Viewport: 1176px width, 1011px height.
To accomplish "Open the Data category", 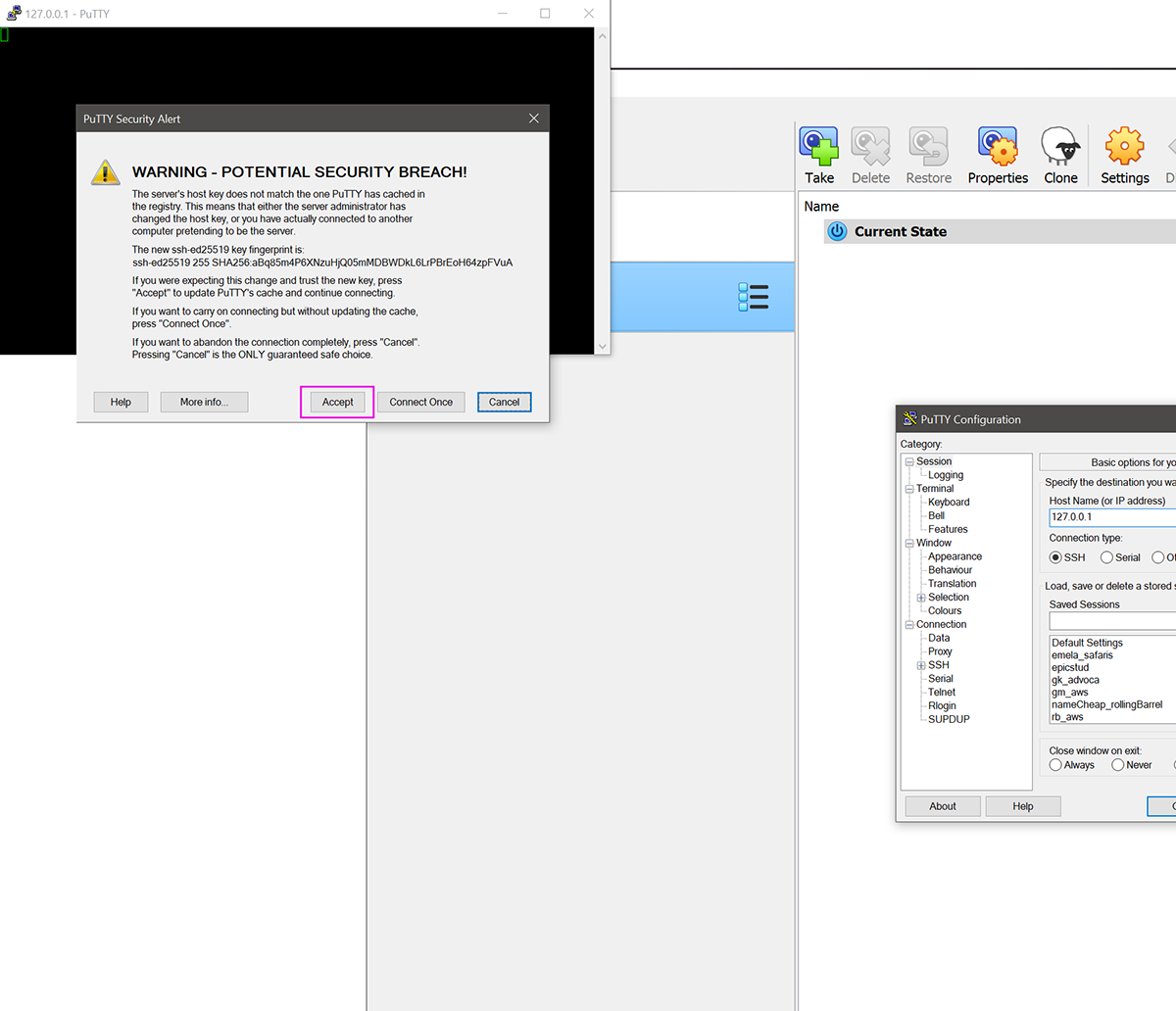I will tap(939, 638).
